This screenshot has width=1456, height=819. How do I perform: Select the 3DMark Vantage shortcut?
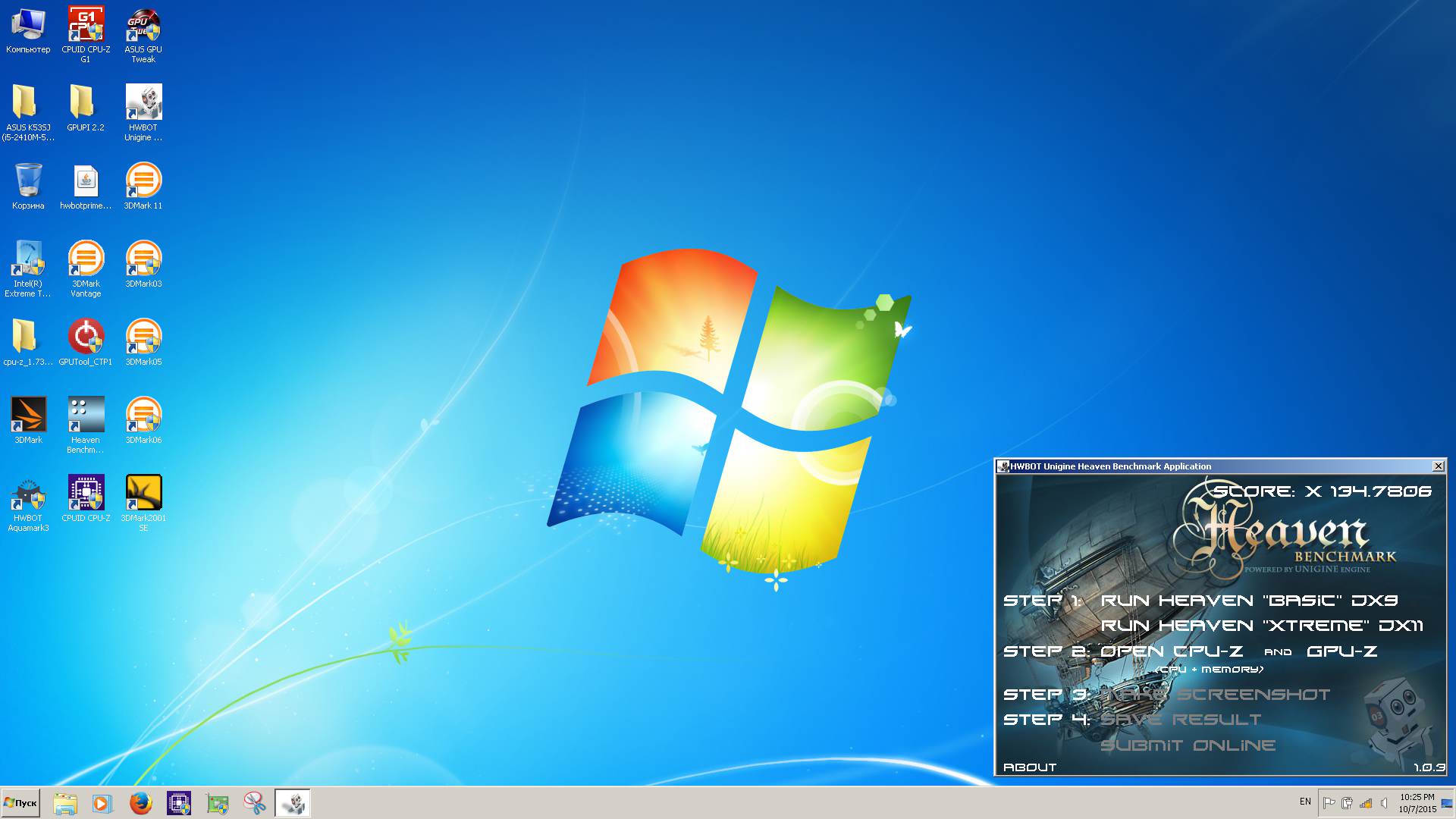[86, 268]
